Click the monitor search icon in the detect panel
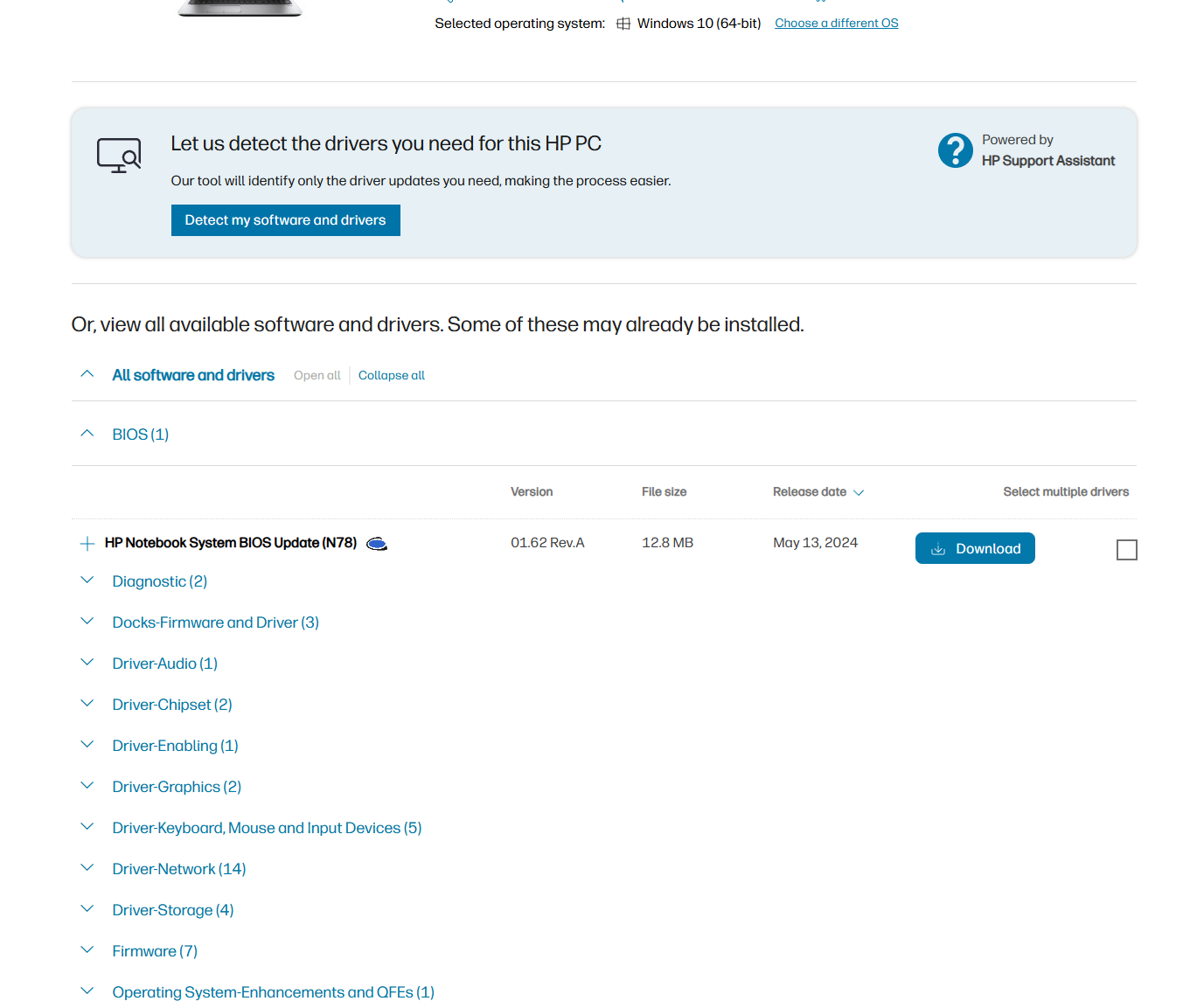Screen dimensions: 1183x1008 click(119, 156)
